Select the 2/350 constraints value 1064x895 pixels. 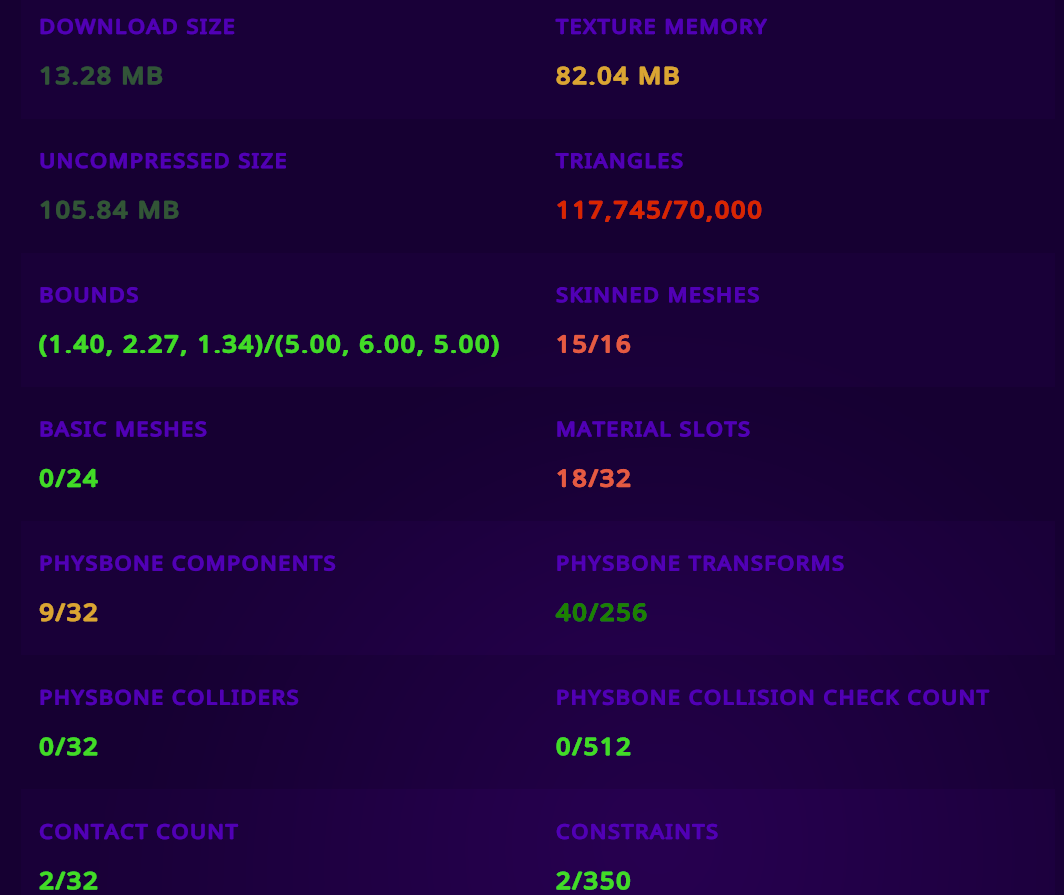pos(594,881)
